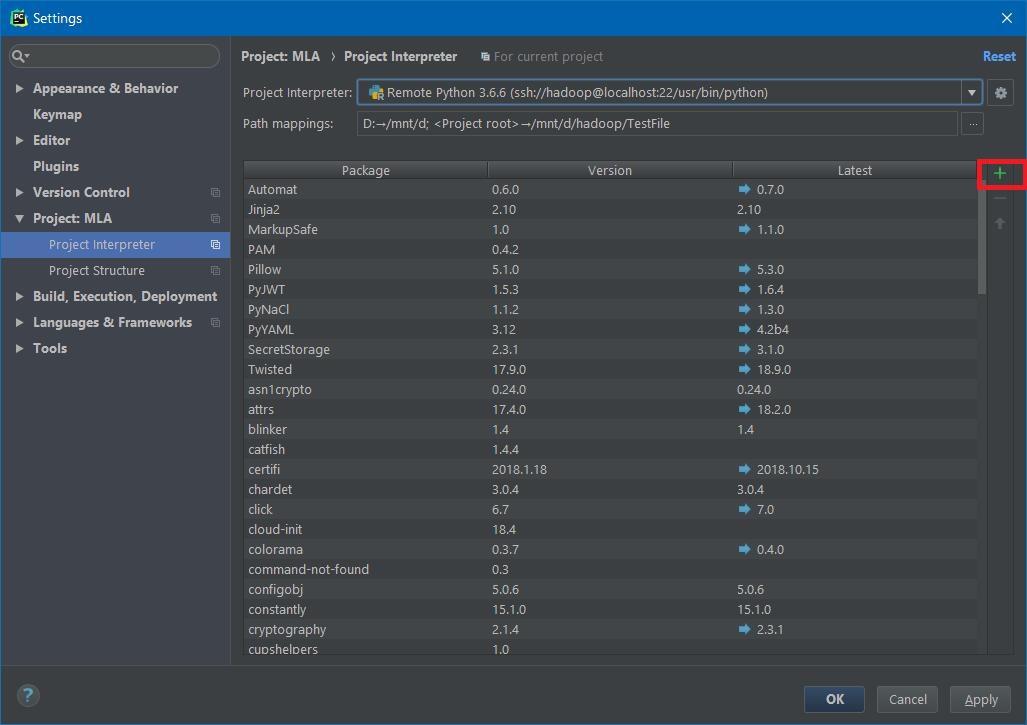The height and width of the screenshot is (725, 1027).
Task: Expand Build, Execution, Deployment section
Action: click(19, 297)
